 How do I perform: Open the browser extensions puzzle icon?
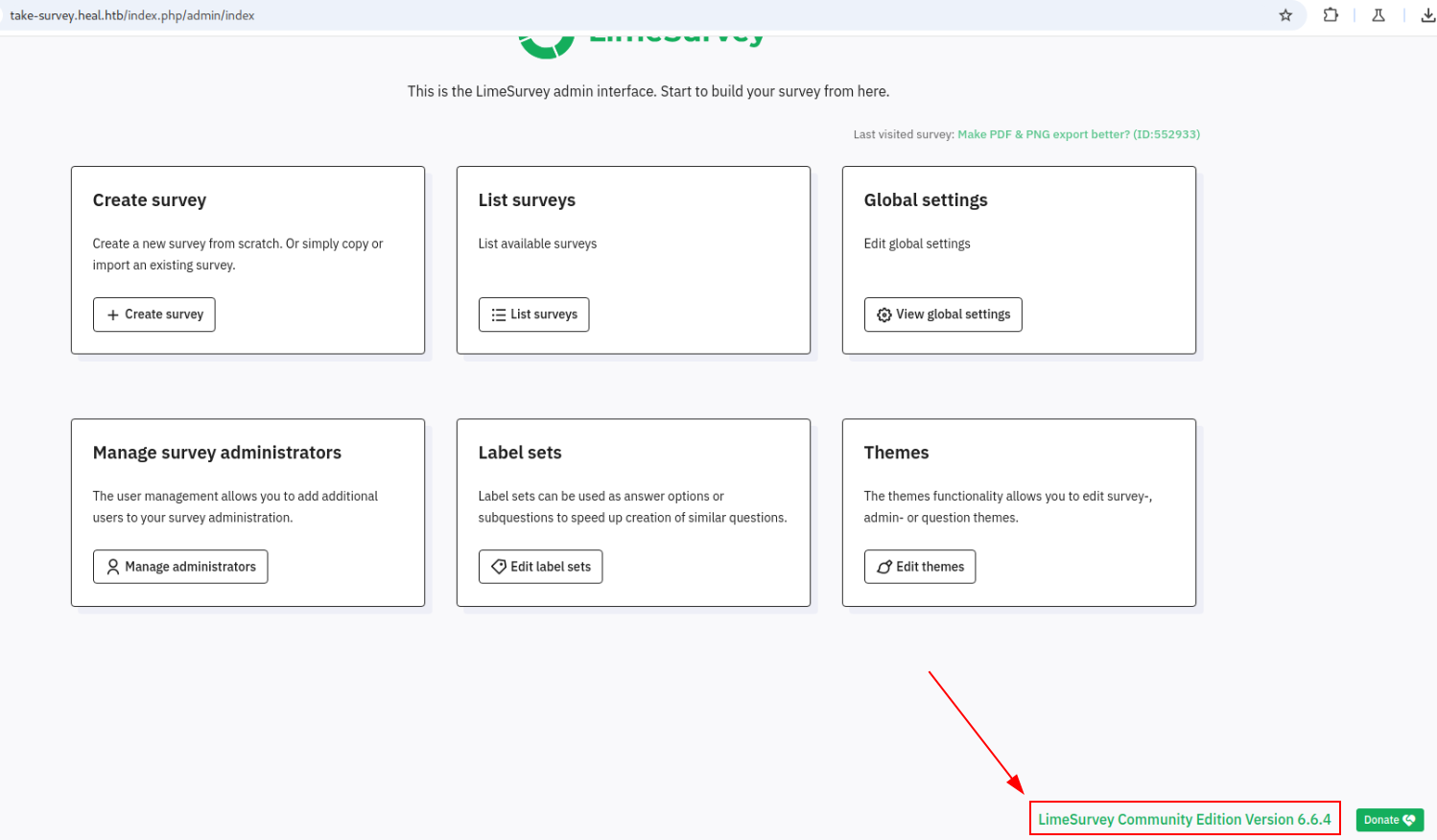coord(1331,15)
